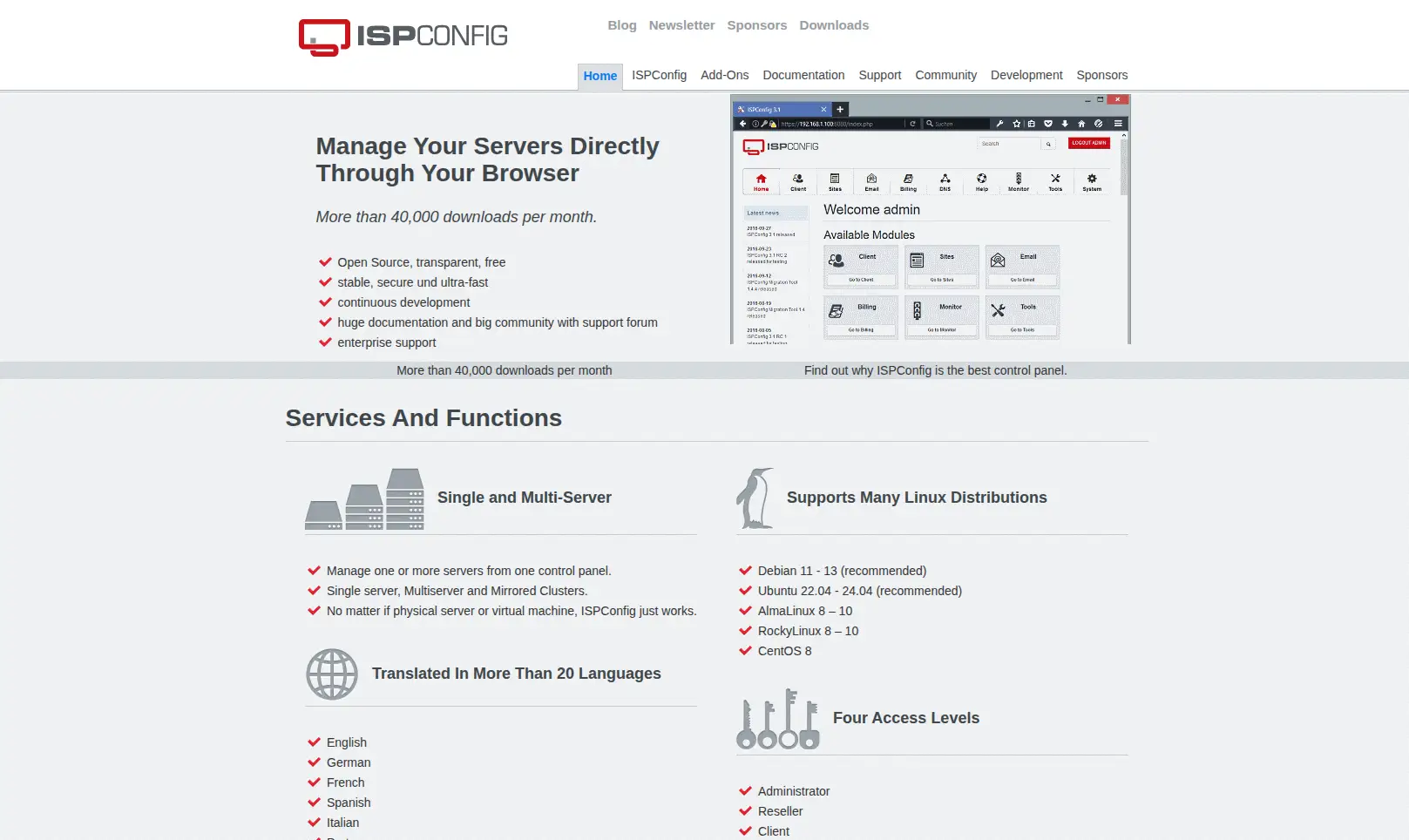
Task: Click the Sponsors link next to Newsletter
Action: [x=757, y=25]
